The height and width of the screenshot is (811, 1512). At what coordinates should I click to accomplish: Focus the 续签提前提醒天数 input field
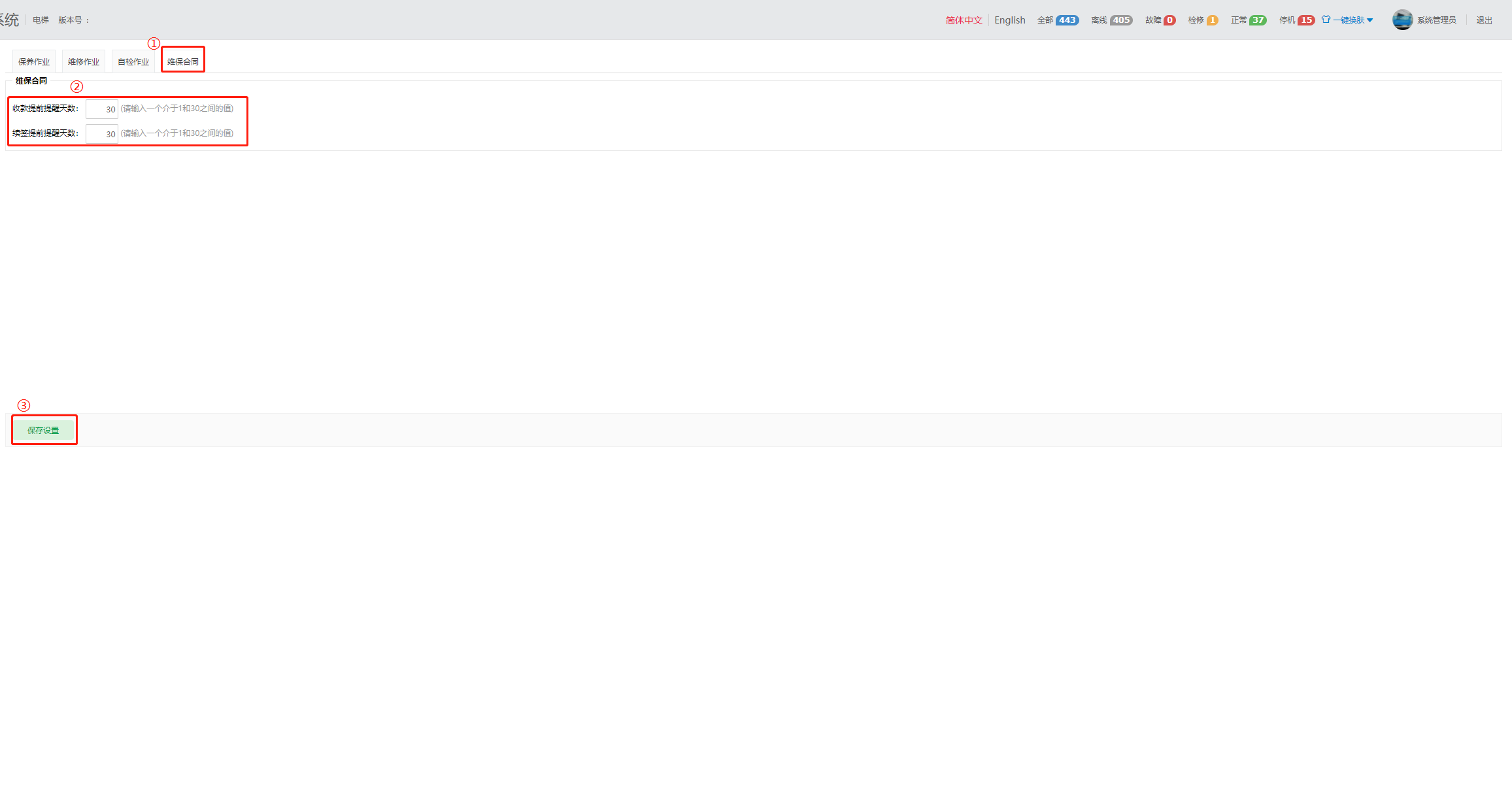(x=101, y=134)
